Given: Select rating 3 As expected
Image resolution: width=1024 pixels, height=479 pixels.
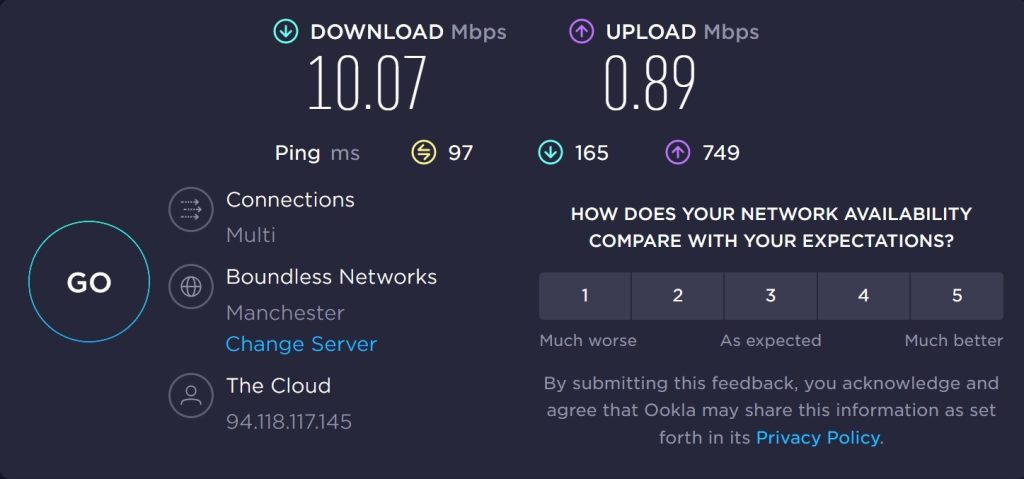Looking at the screenshot, I should tap(771, 296).
